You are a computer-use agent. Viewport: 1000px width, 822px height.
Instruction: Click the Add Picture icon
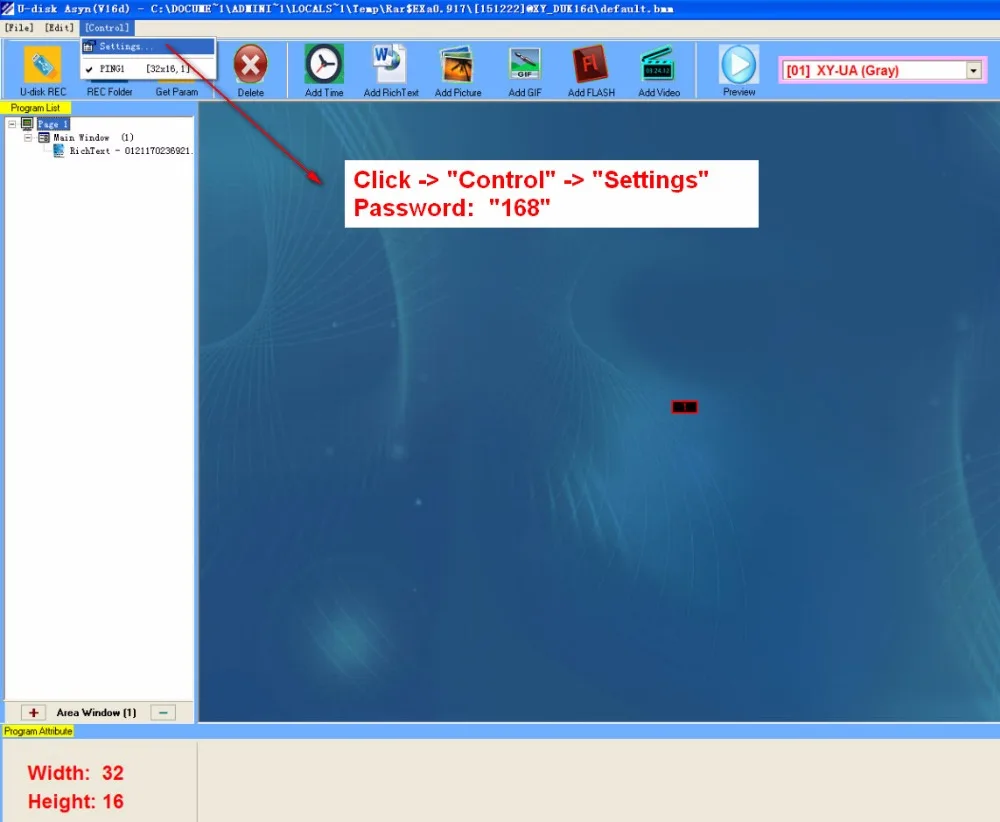pyautogui.click(x=458, y=64)
